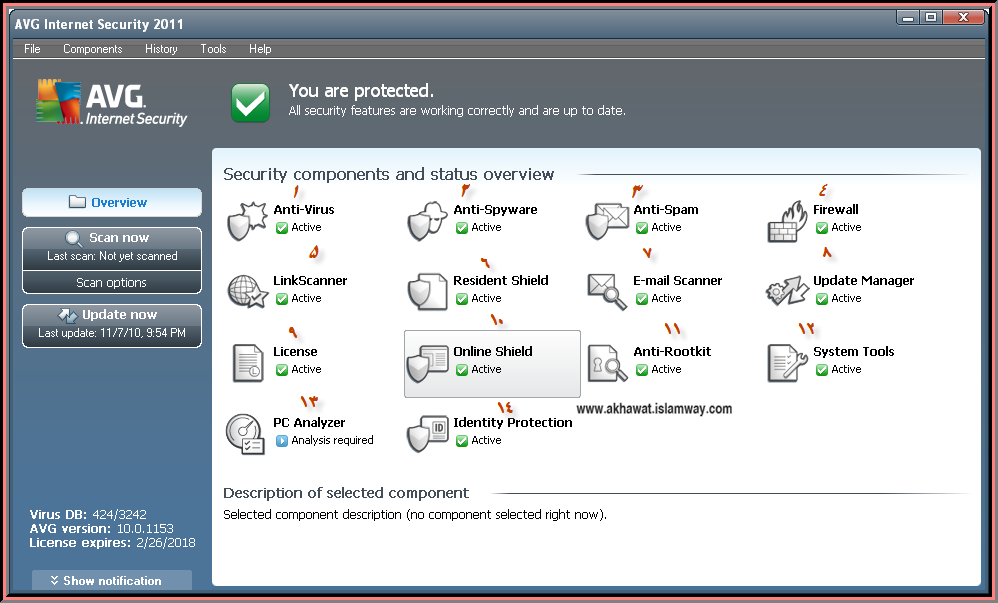Click the Anti-Spam Active status check
Image resolution: width=998 pixels, height=603 pixels.
point(642,227)
